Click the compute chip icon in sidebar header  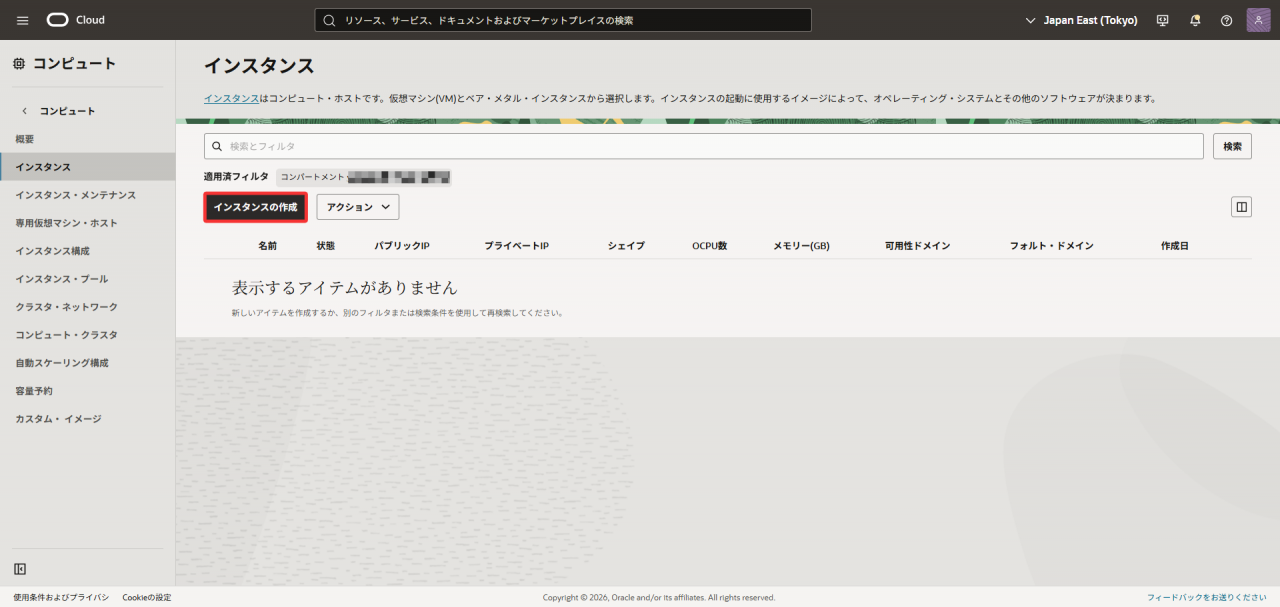click(x=19, y=64)
